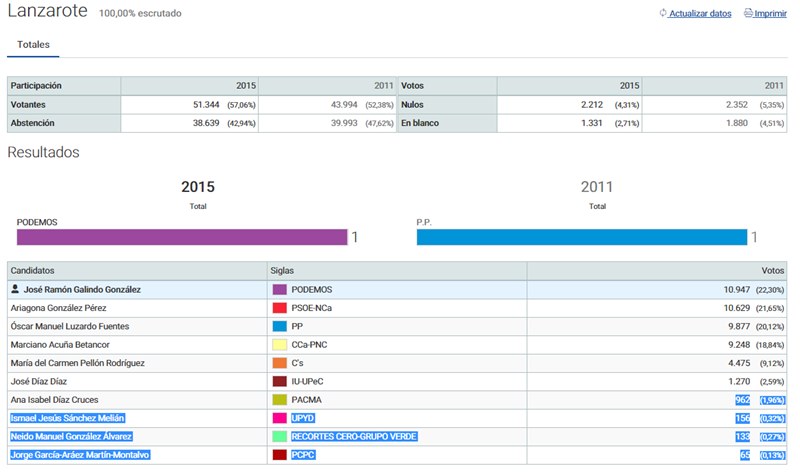The width and height of the screenshot is (800, 474).
Task: Click the Abstención row label
Action: tap(32, 123)
